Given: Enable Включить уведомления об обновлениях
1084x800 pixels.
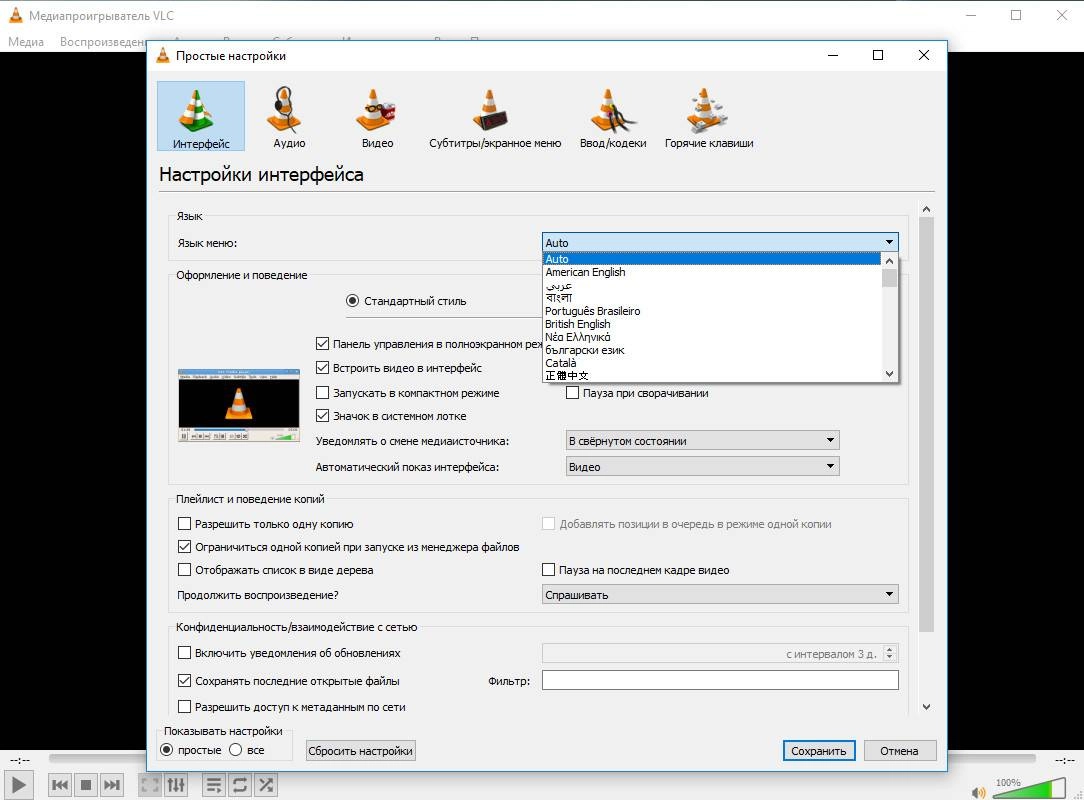Looking at the screenshot, I should click(x=185, y=653).
